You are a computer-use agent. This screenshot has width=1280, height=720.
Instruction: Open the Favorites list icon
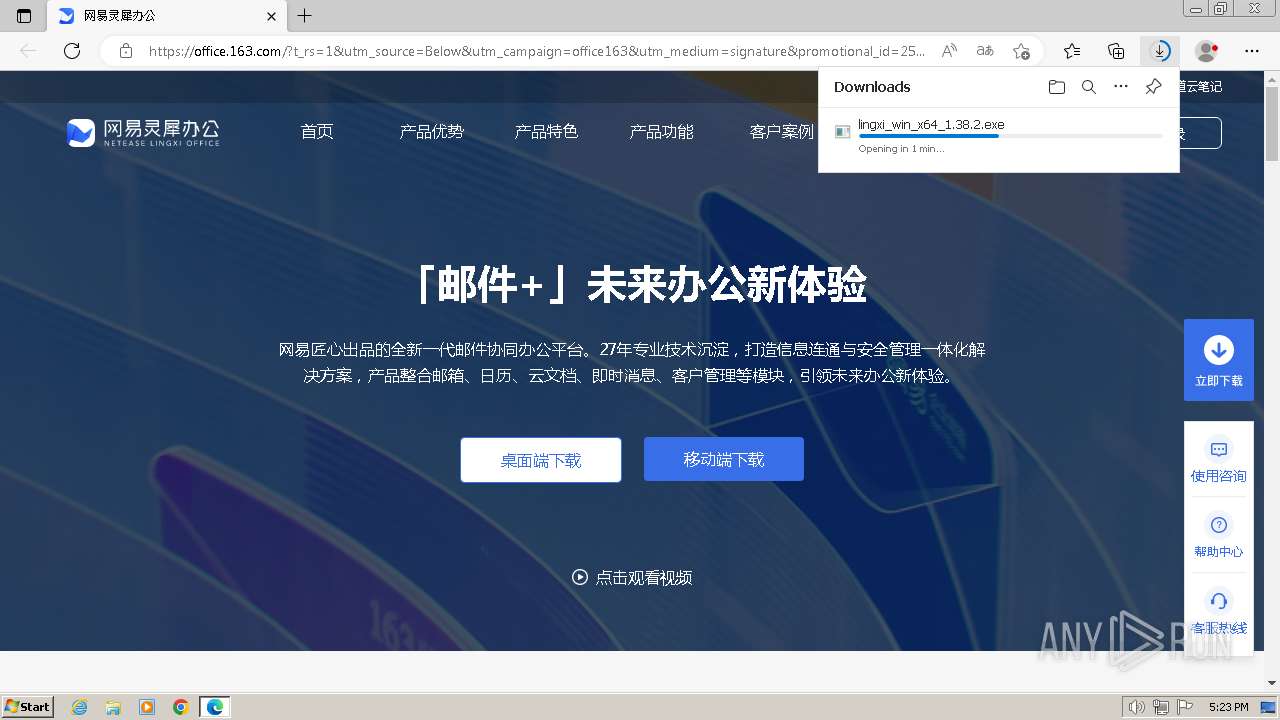pos(1072,51)
